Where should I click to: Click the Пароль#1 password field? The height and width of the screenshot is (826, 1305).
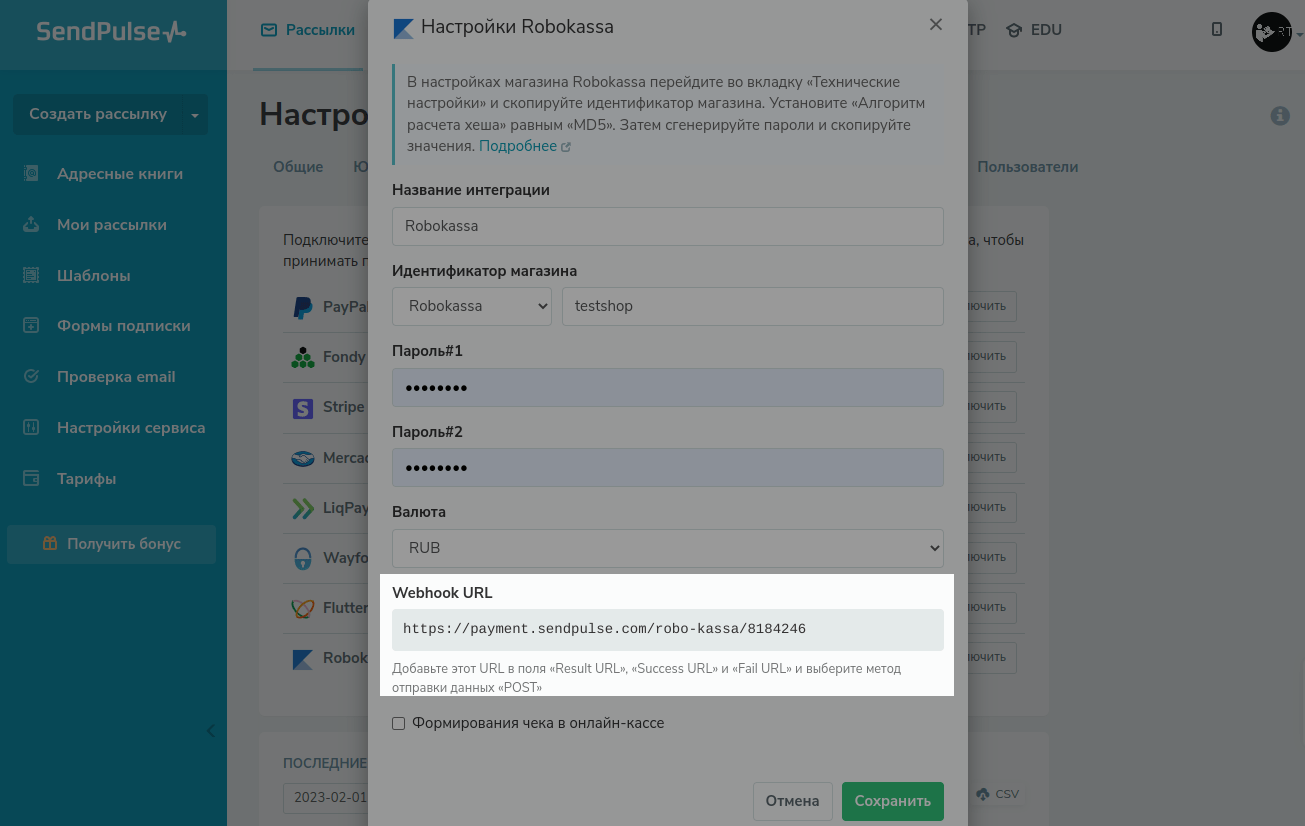click(x=668, y=387)
